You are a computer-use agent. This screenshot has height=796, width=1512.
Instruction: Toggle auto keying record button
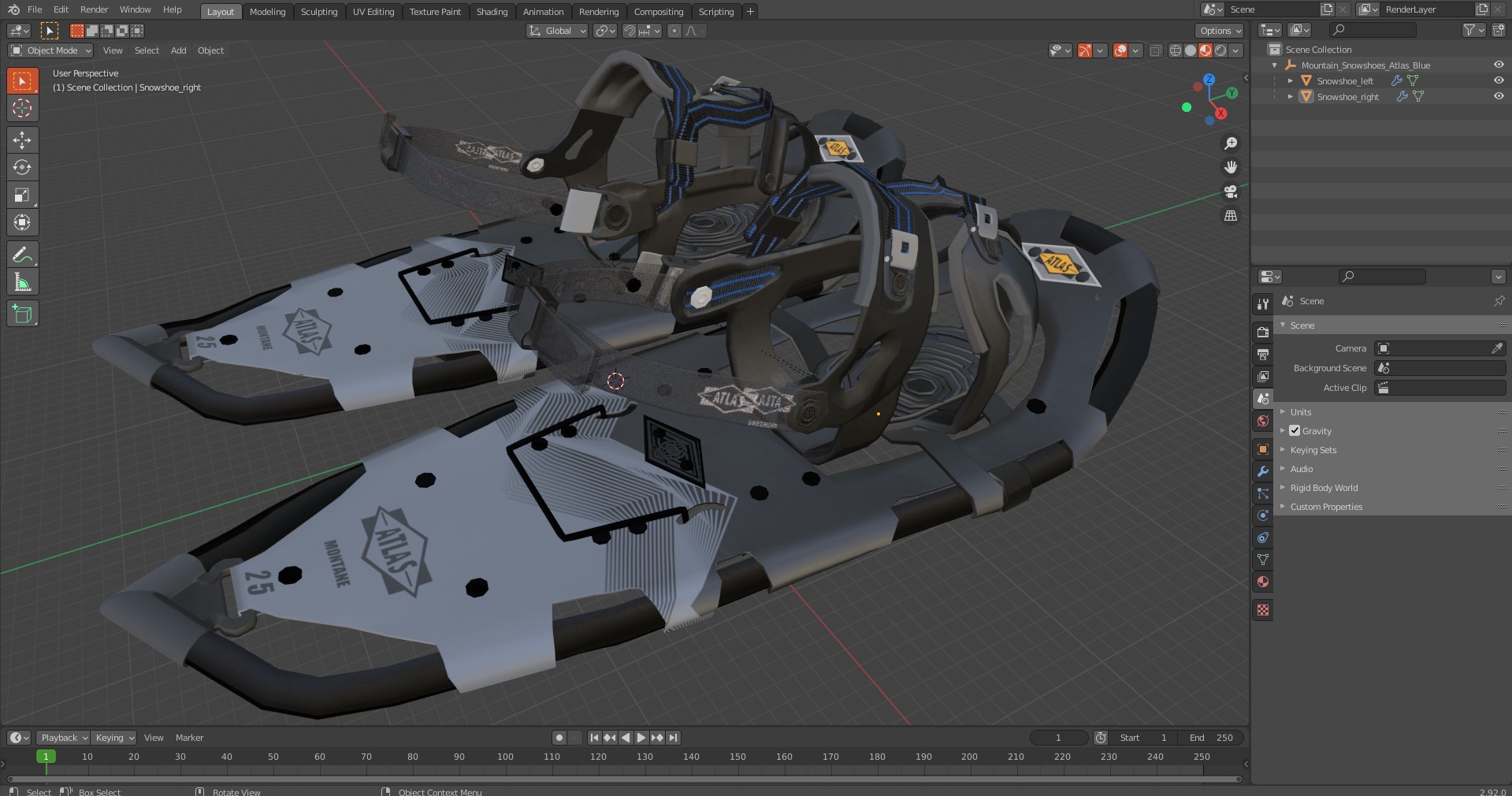(x=559, y=738)
